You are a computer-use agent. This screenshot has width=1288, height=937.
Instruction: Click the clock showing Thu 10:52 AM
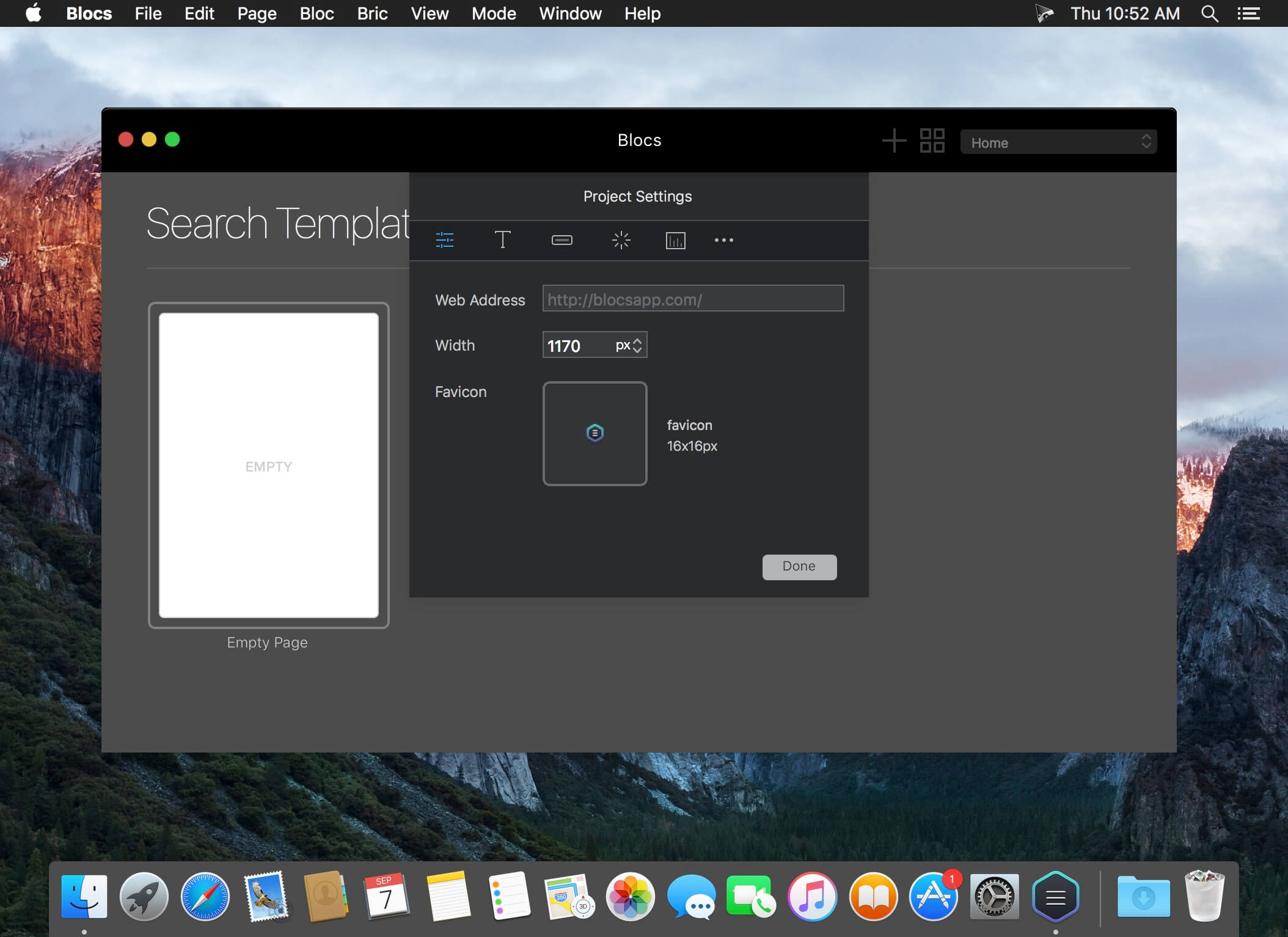tap(1125, 13)
